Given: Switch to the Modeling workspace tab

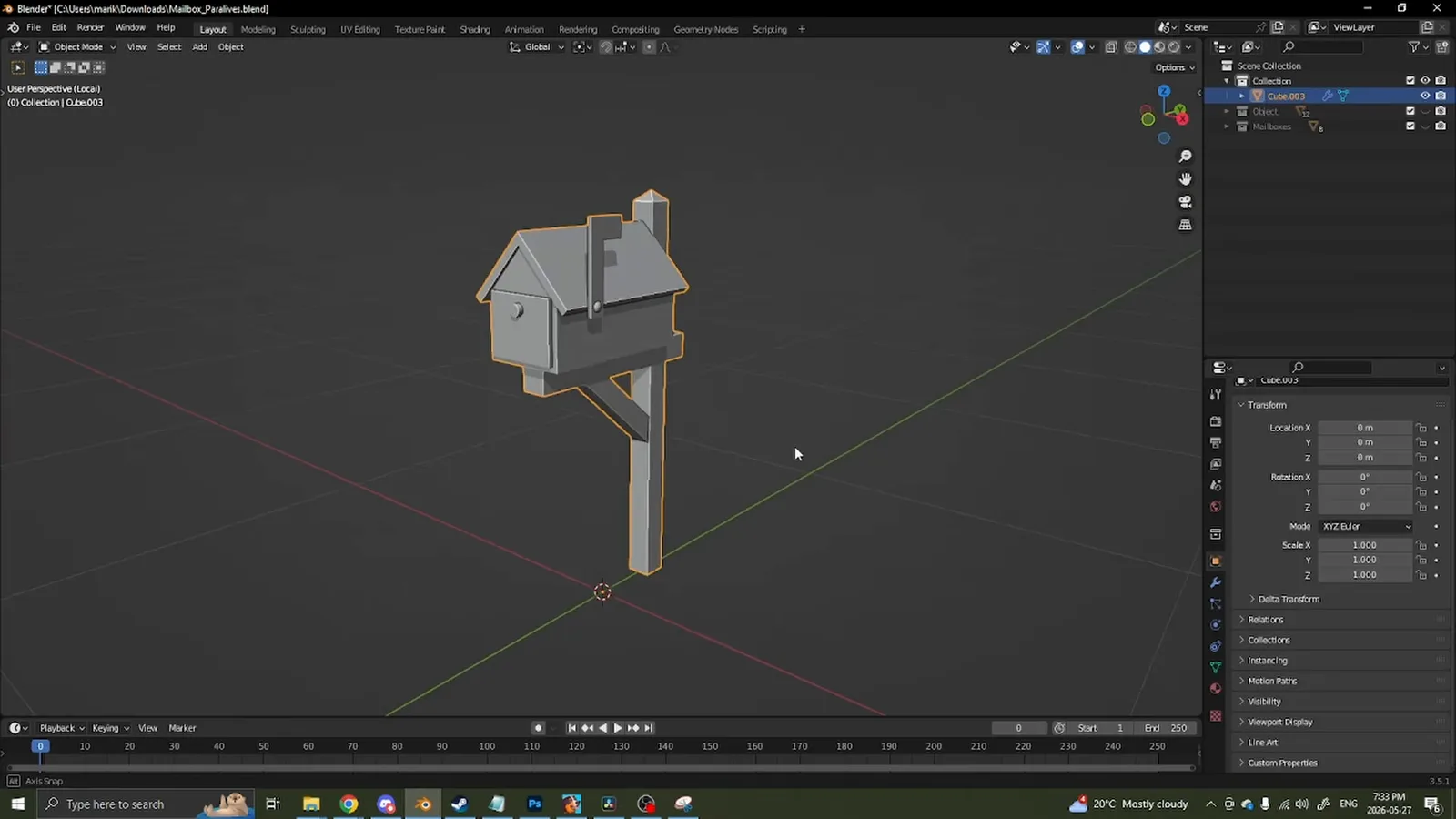Looking at the screenshot, I should coord(258,29).
